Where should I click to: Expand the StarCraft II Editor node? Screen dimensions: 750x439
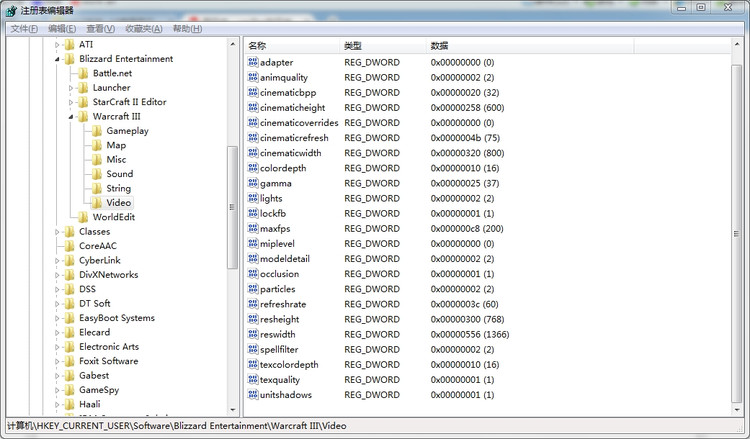pos(71,102)
